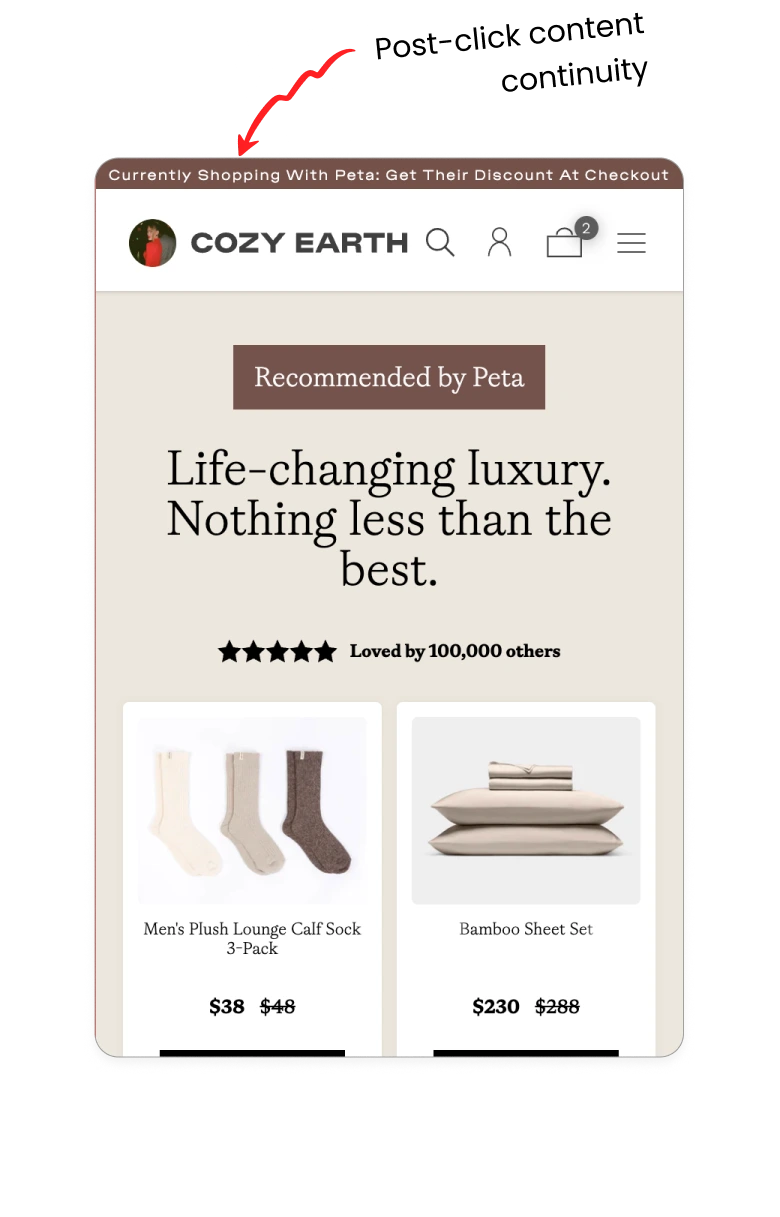Open Men's Plush Lounge Calf Sock title

[252, 938]
